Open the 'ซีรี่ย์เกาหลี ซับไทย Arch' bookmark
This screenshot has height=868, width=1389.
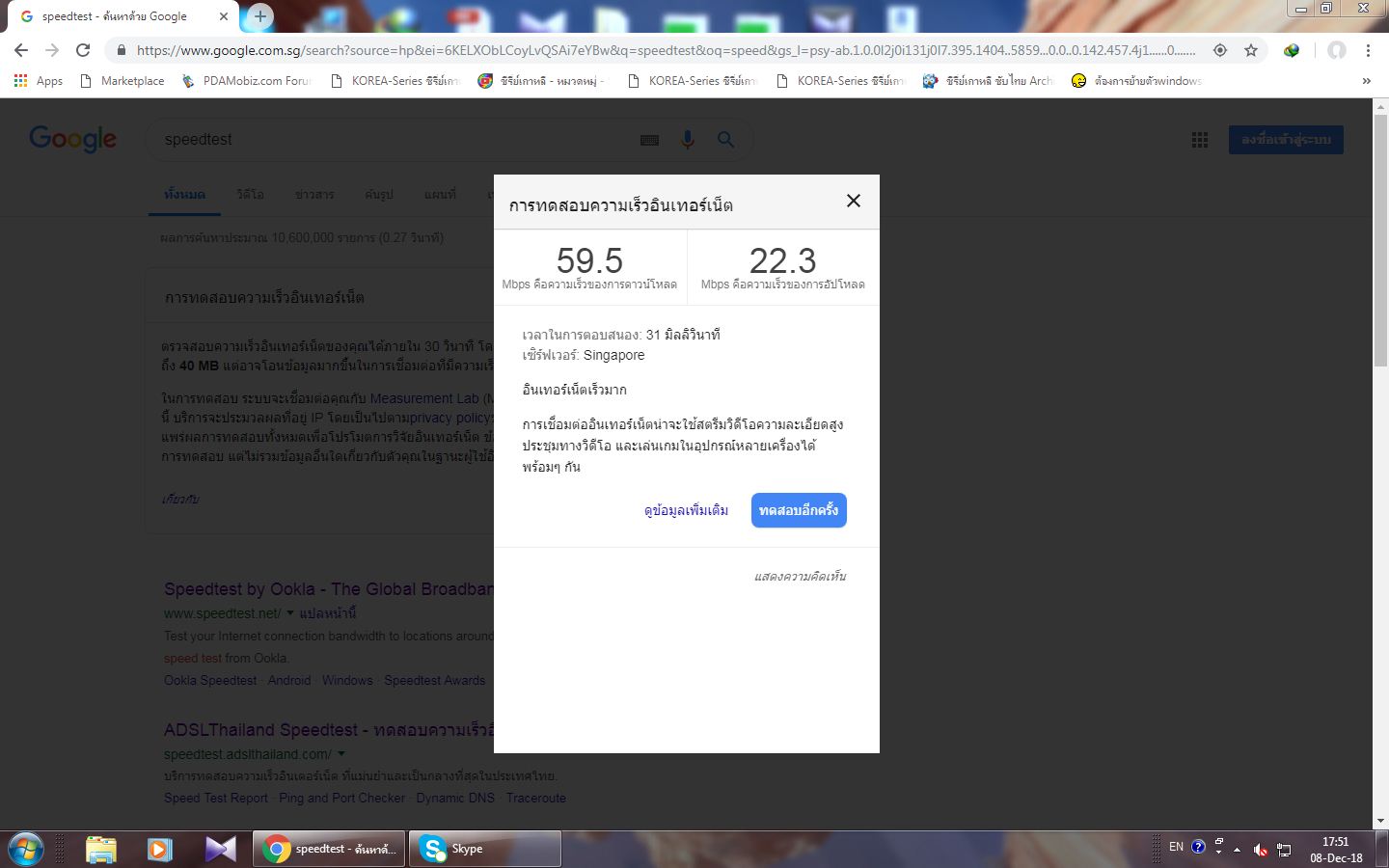988,81
